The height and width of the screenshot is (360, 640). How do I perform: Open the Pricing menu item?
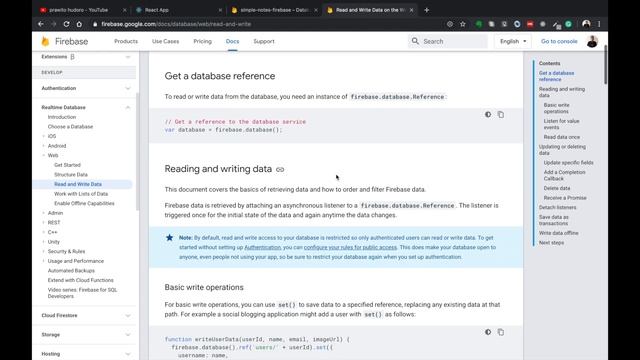click(x=202, y=41)
